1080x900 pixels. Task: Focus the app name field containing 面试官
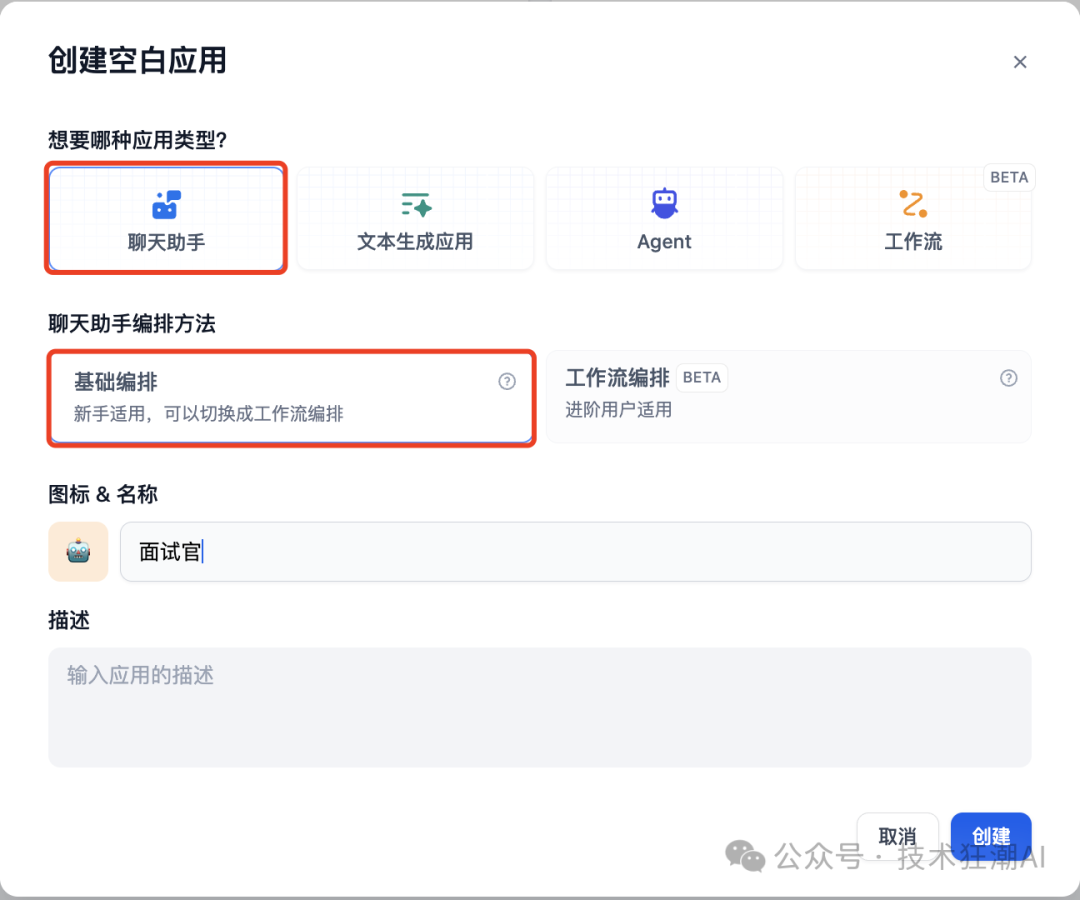click(x=575, y=551)
